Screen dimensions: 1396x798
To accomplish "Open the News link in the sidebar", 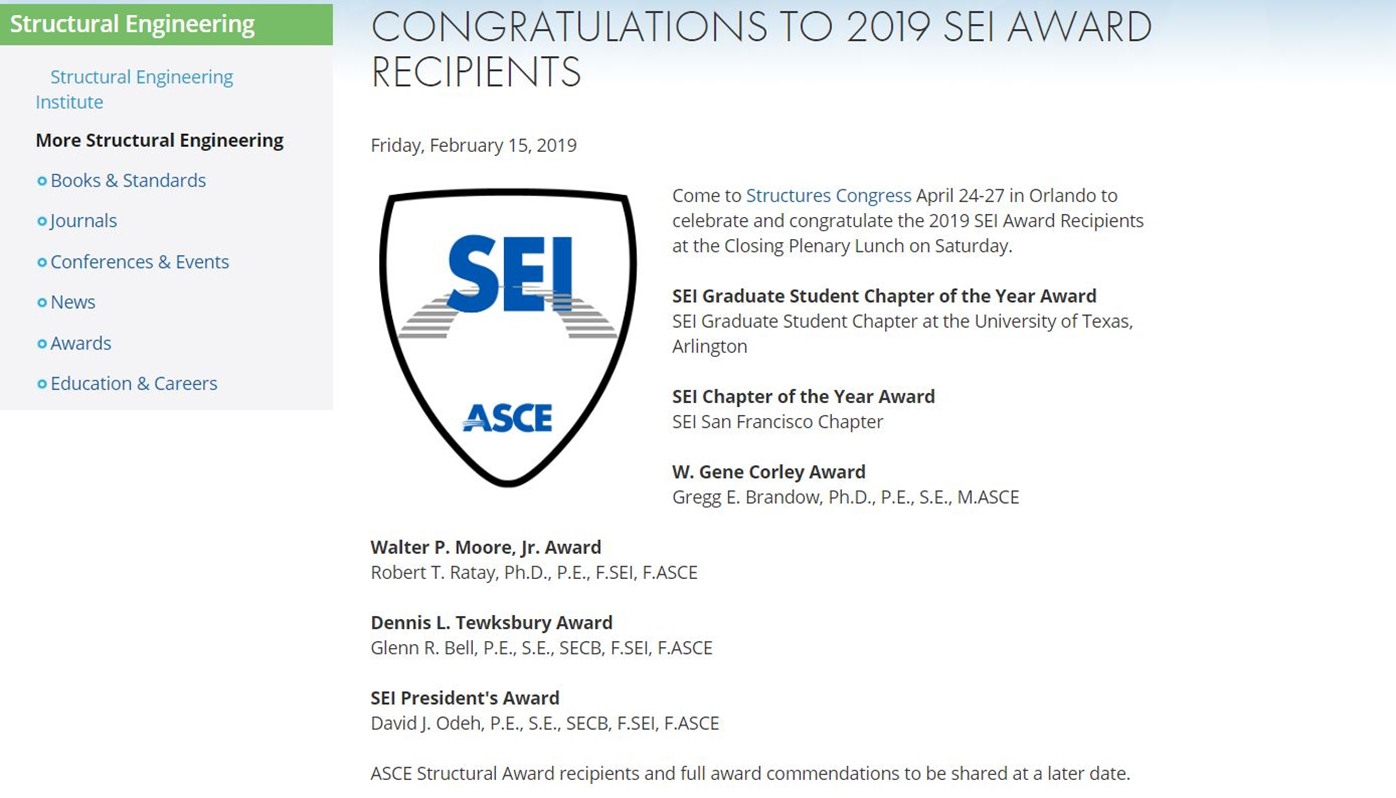I will [73, 302].
